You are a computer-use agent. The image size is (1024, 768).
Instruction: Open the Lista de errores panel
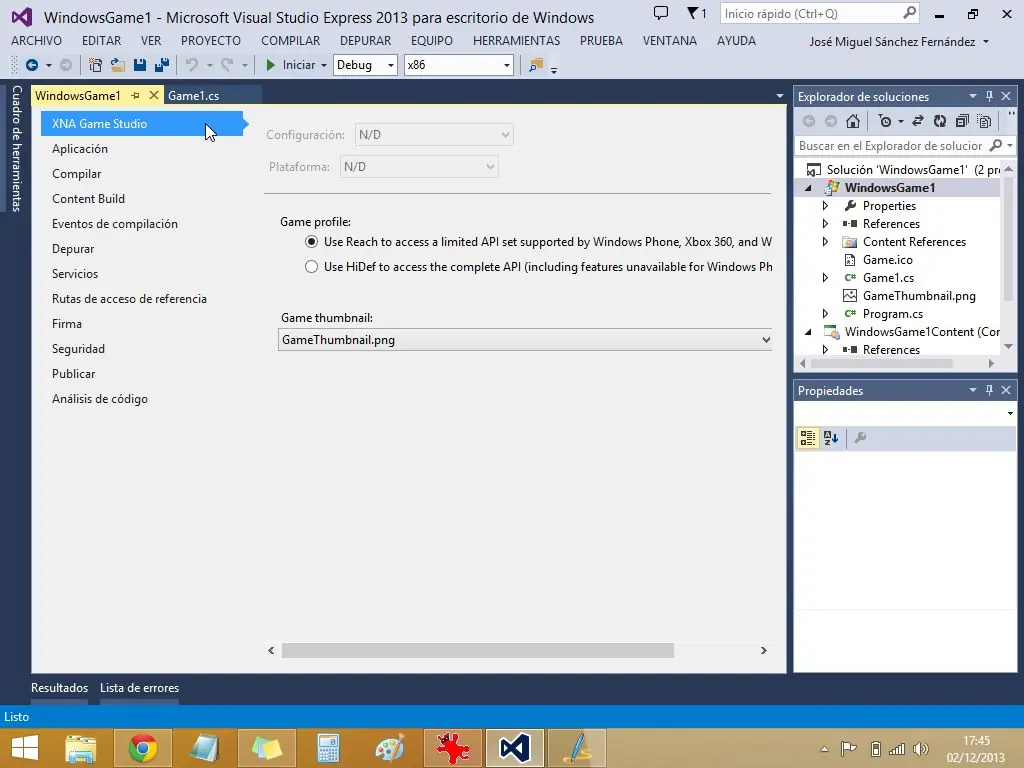pyautogui.click(x=139, y=688)
